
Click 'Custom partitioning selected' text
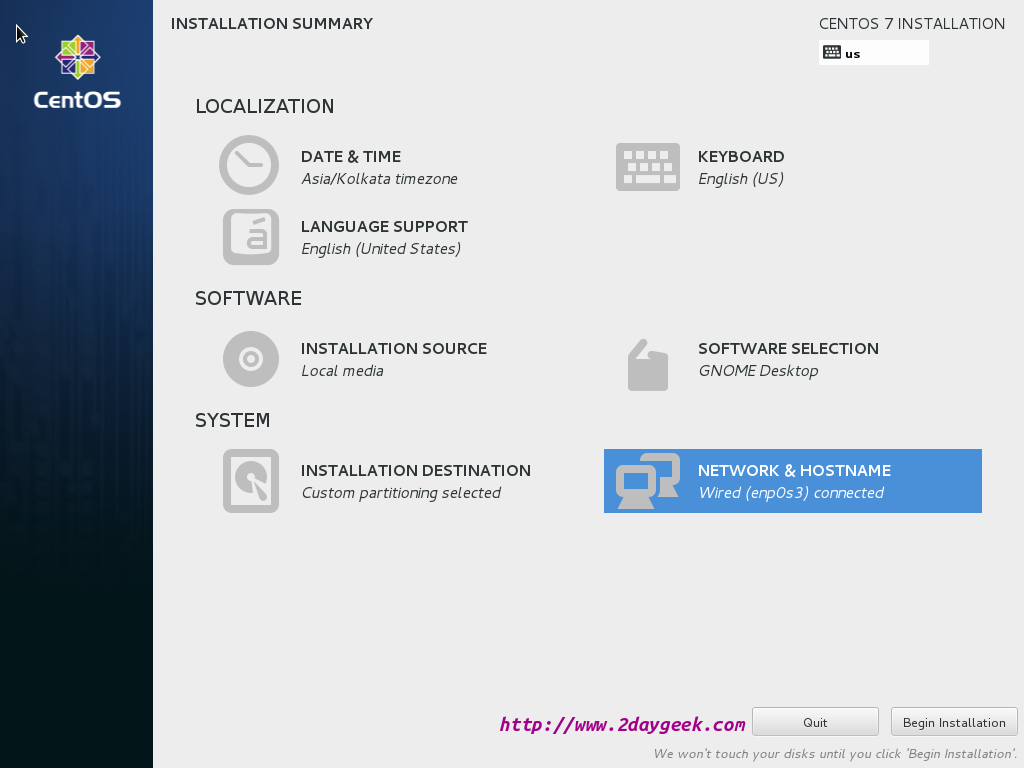click(x=401, y=493)
